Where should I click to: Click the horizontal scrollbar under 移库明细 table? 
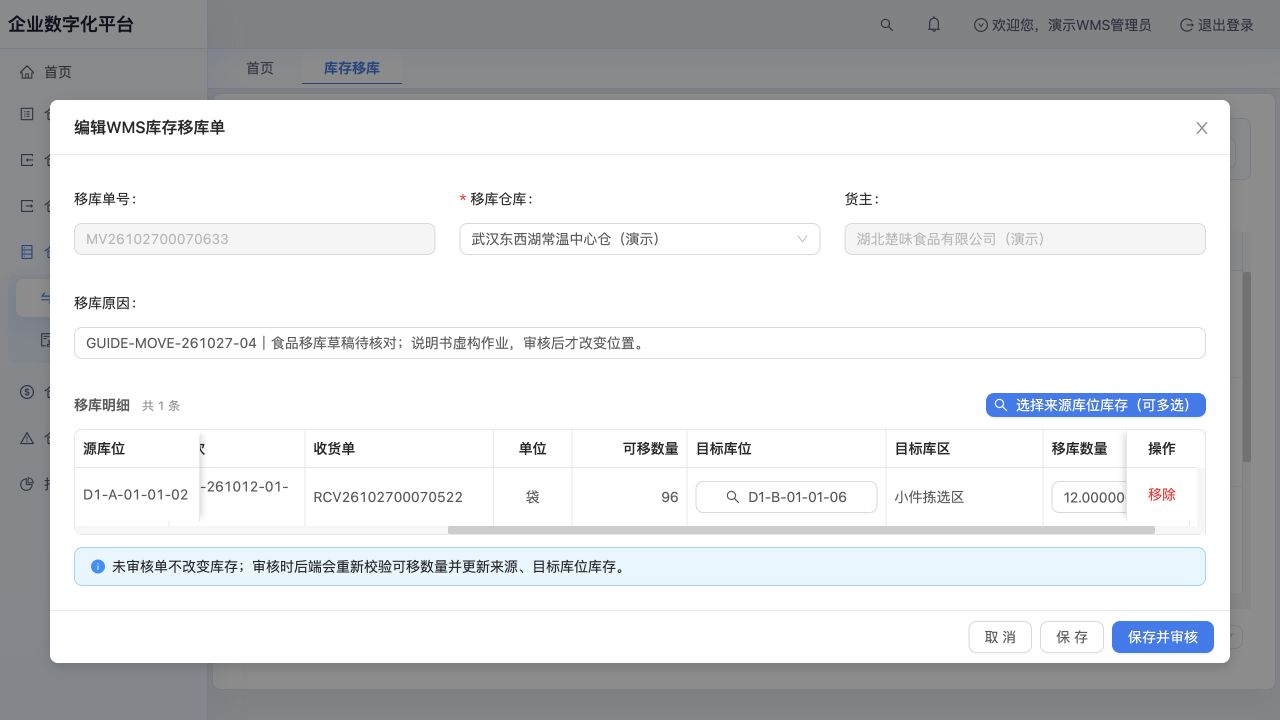point(801,530)
